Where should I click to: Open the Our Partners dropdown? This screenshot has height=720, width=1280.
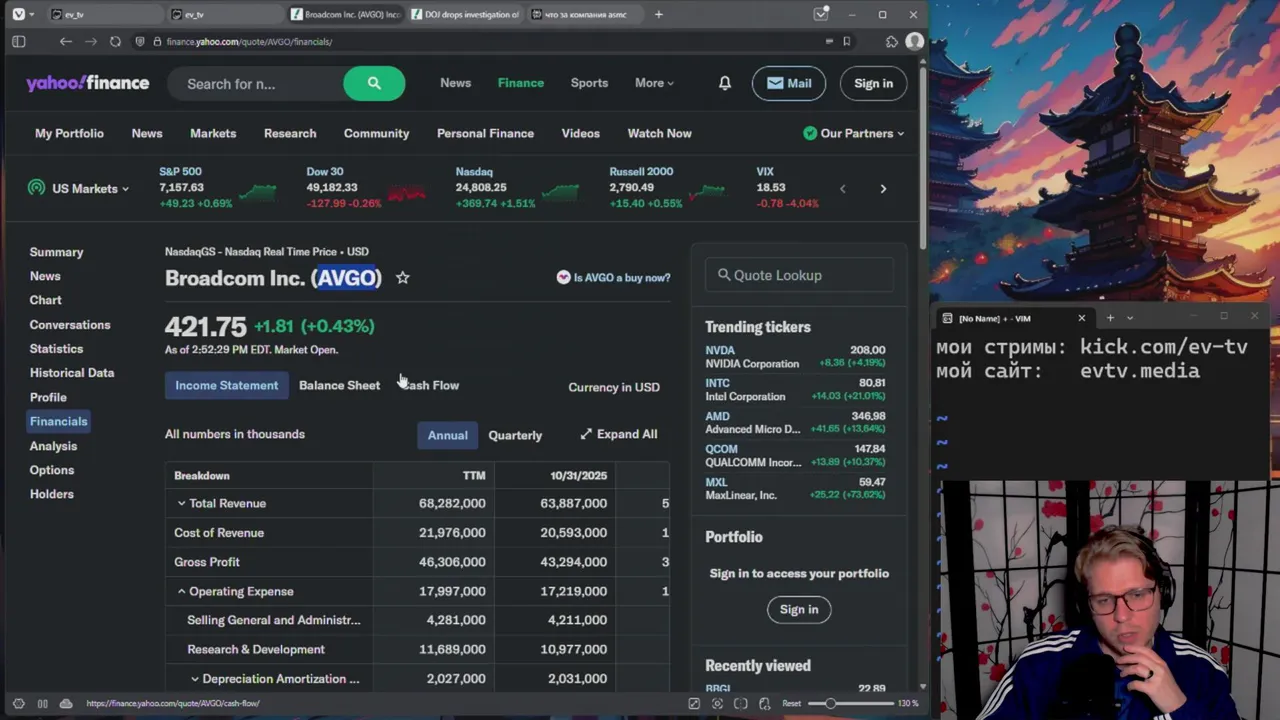tap(854, 133)
